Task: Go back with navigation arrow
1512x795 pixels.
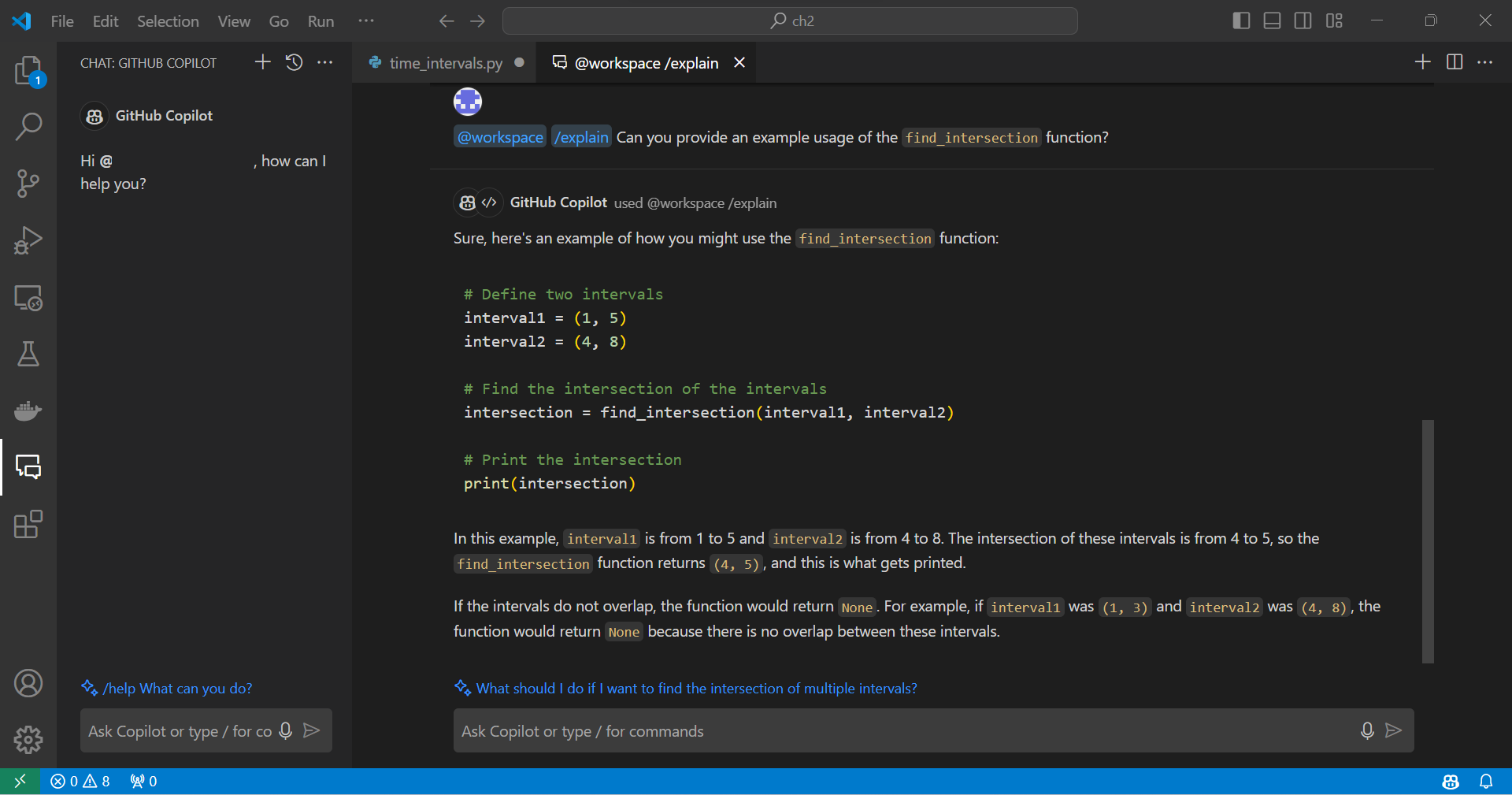Action: tap(447, 21)
